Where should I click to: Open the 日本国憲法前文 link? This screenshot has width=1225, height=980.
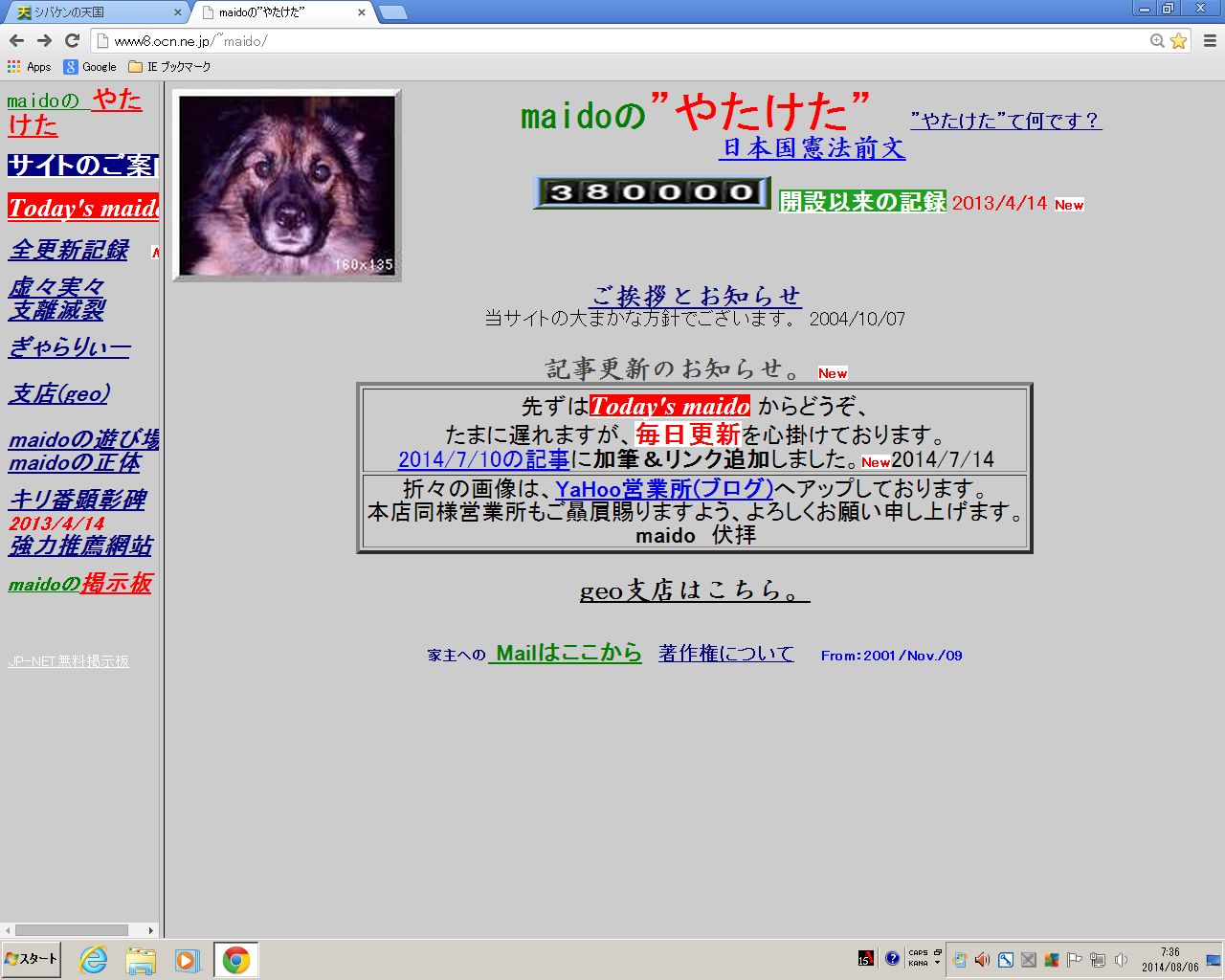pos(813,147)
